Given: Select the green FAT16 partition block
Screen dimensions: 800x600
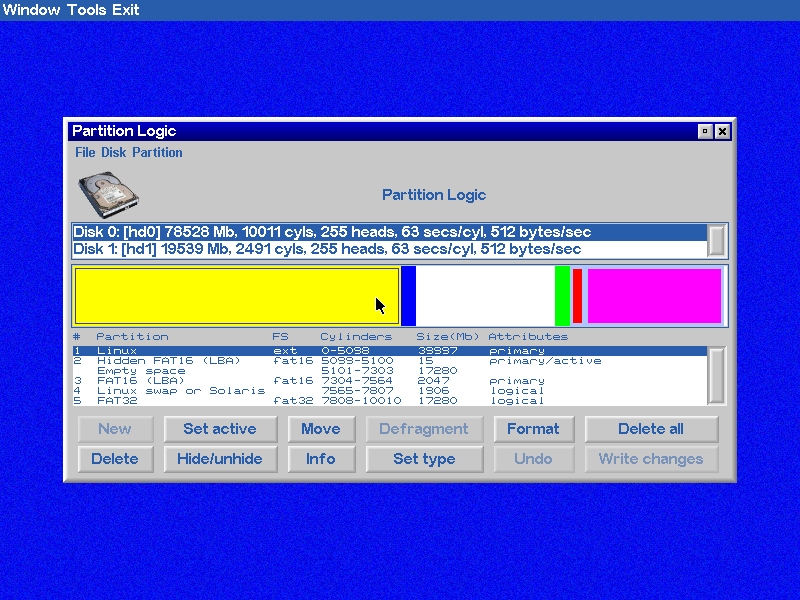Looking at the screenshot, I should click(x=562, y=296).
